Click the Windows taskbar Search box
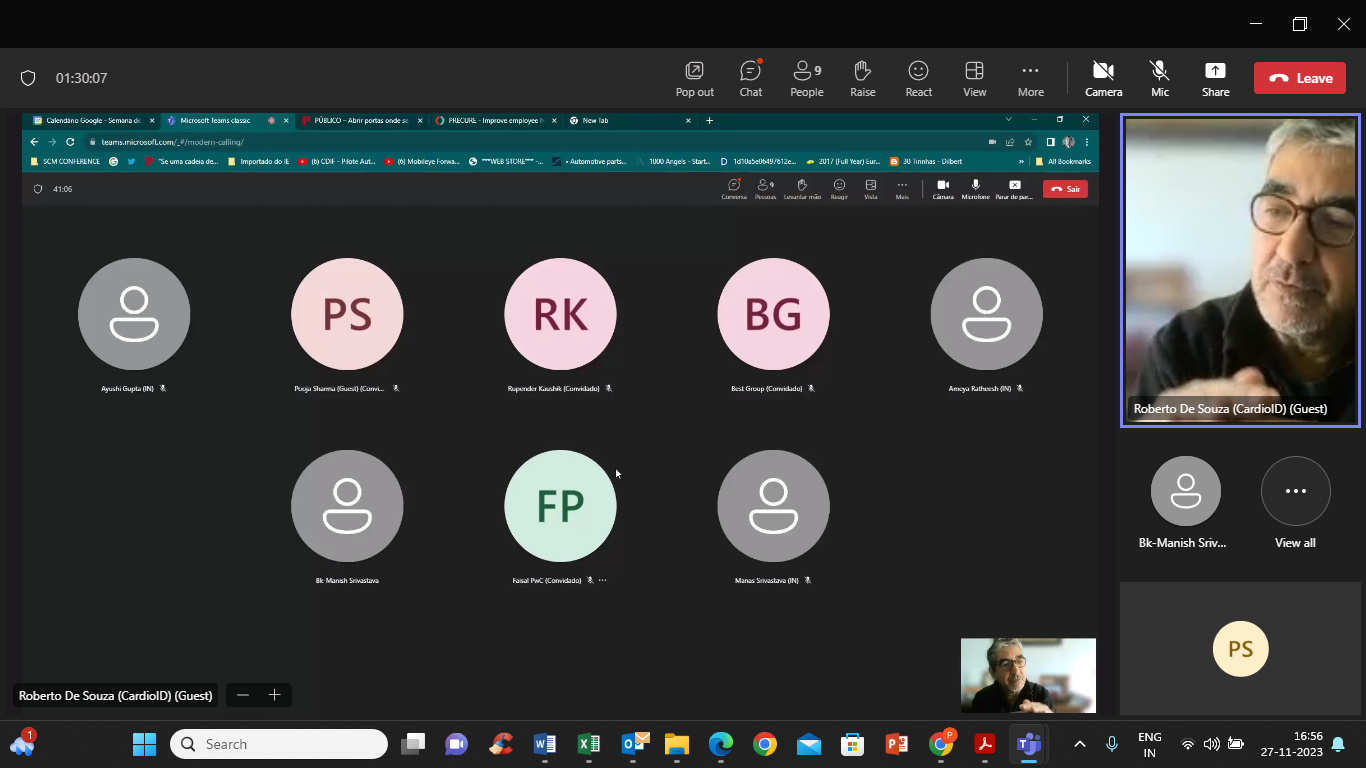 pyautogui.click(x=279, y=744)
